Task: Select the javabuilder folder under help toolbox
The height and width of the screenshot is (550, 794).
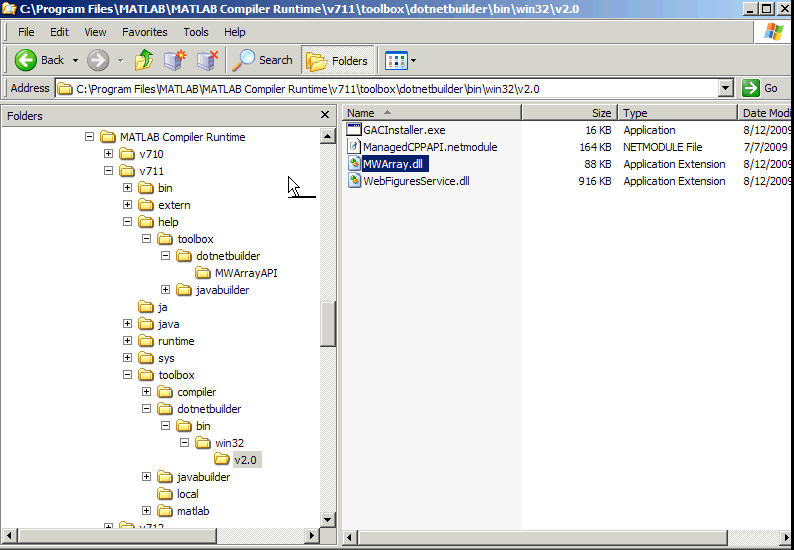Action: tap(213, 290)
